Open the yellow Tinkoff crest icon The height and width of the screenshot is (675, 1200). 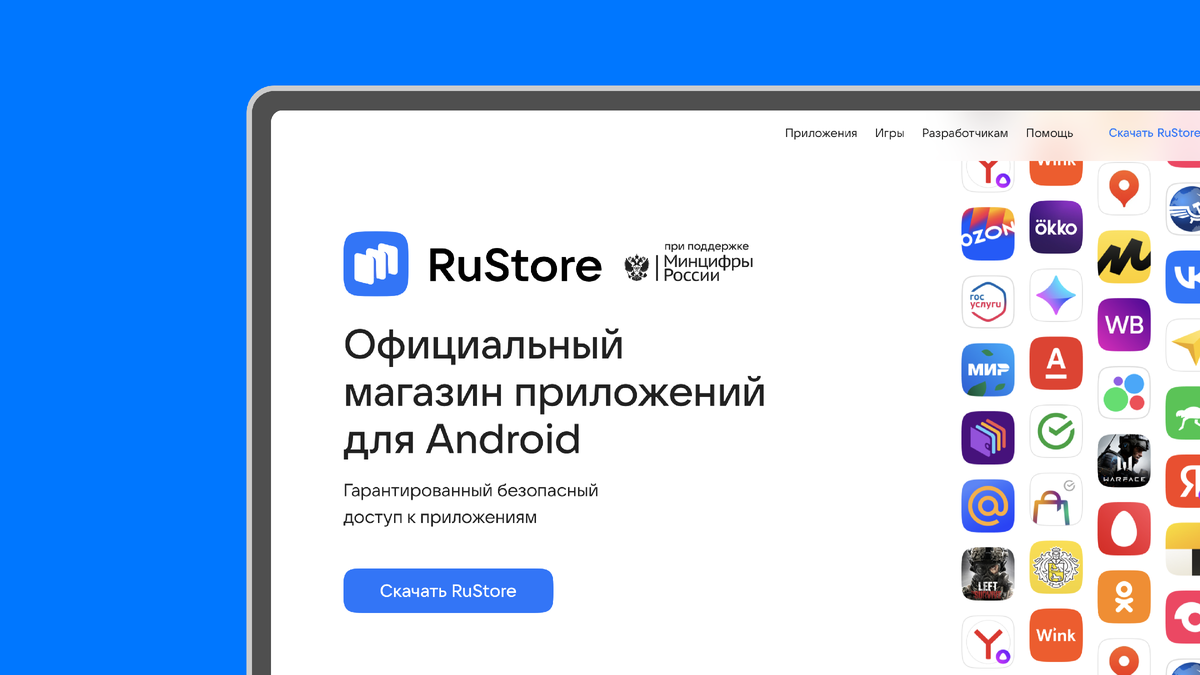(x=1056, y=568)
